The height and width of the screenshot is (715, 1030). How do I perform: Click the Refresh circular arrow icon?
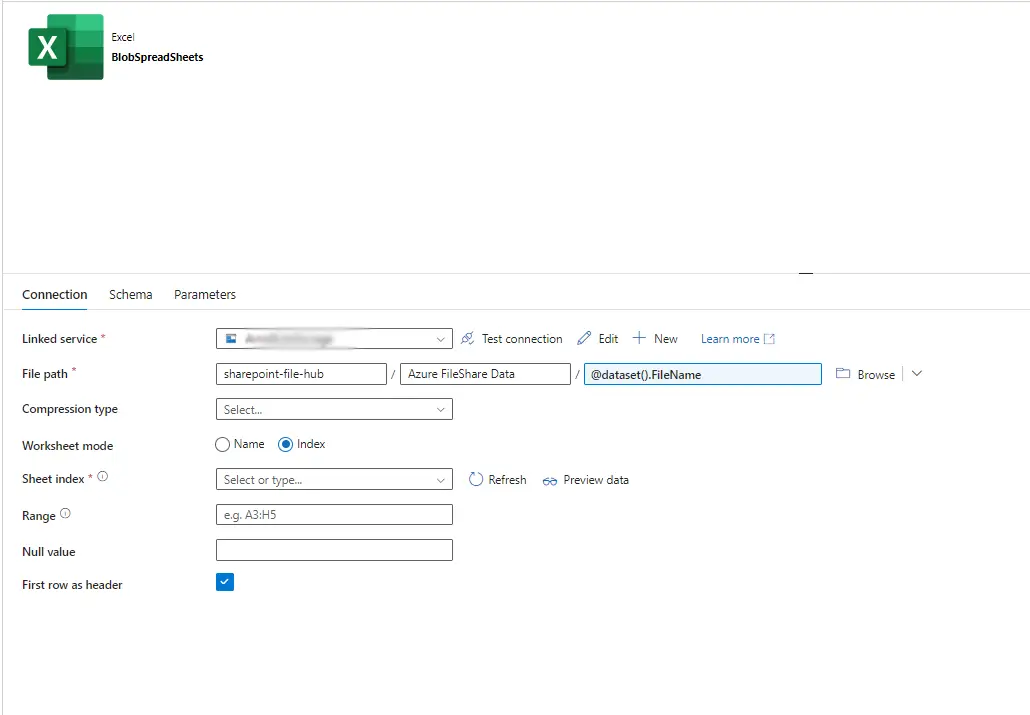[x=476, y=480]
